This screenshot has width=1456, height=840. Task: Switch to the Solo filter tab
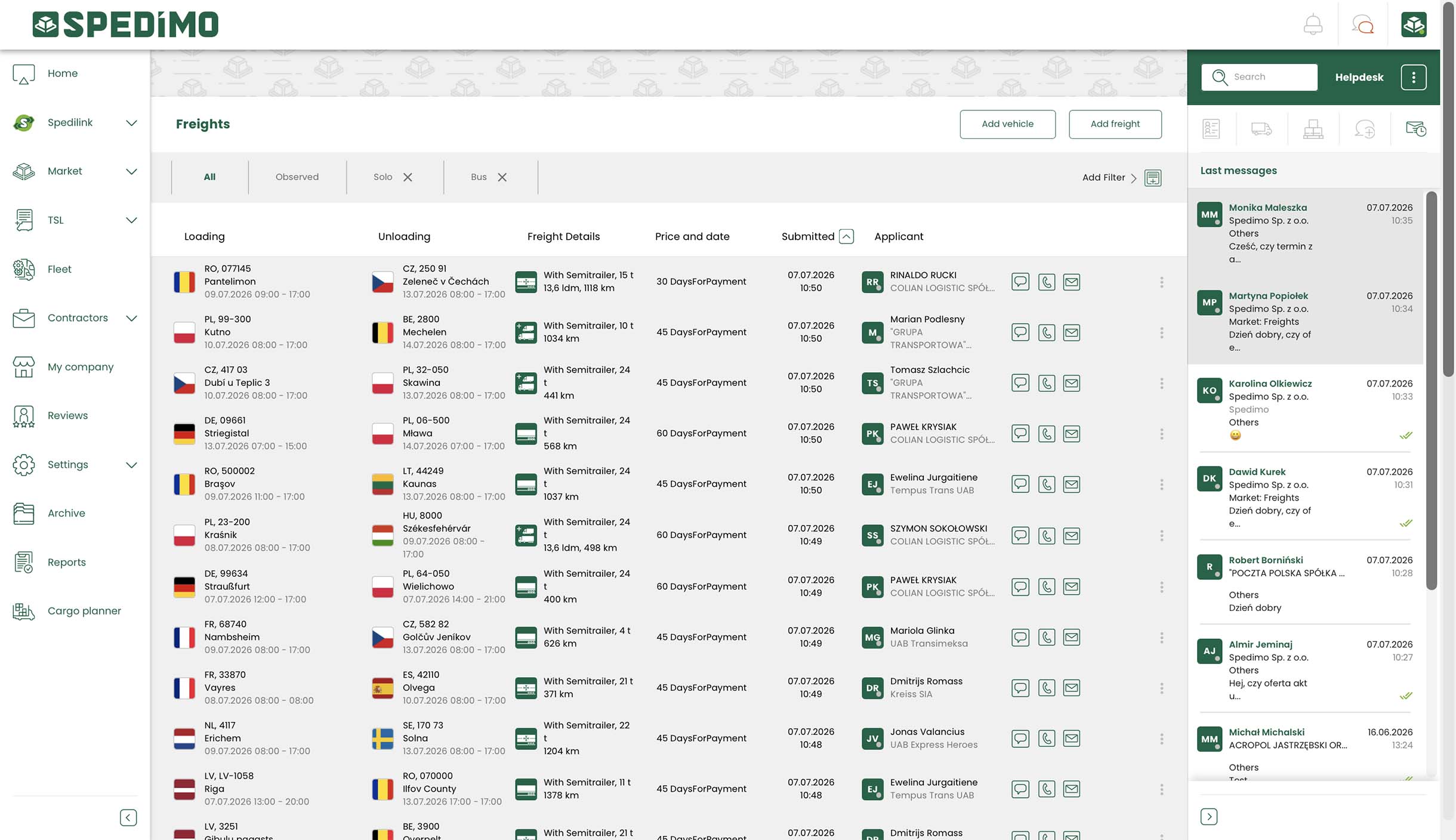[x=382, y=177]
